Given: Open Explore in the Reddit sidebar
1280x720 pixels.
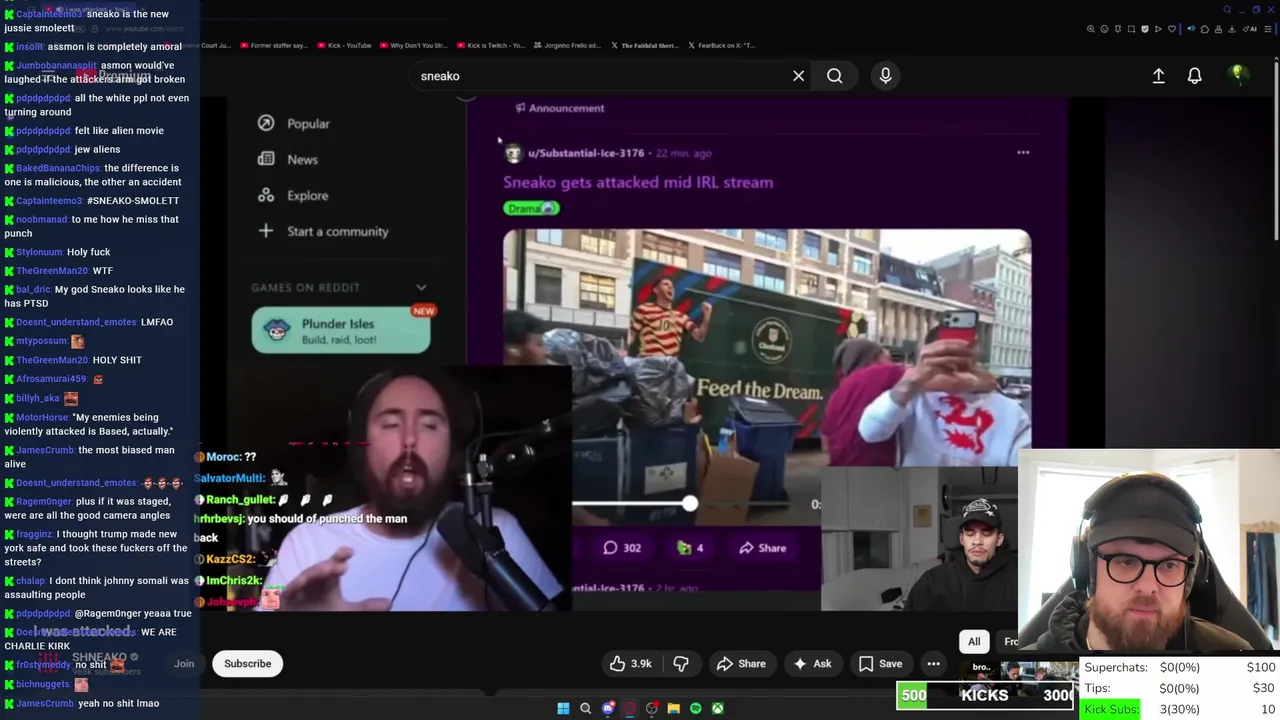Looking at the screenshot, I should (293, 196).
